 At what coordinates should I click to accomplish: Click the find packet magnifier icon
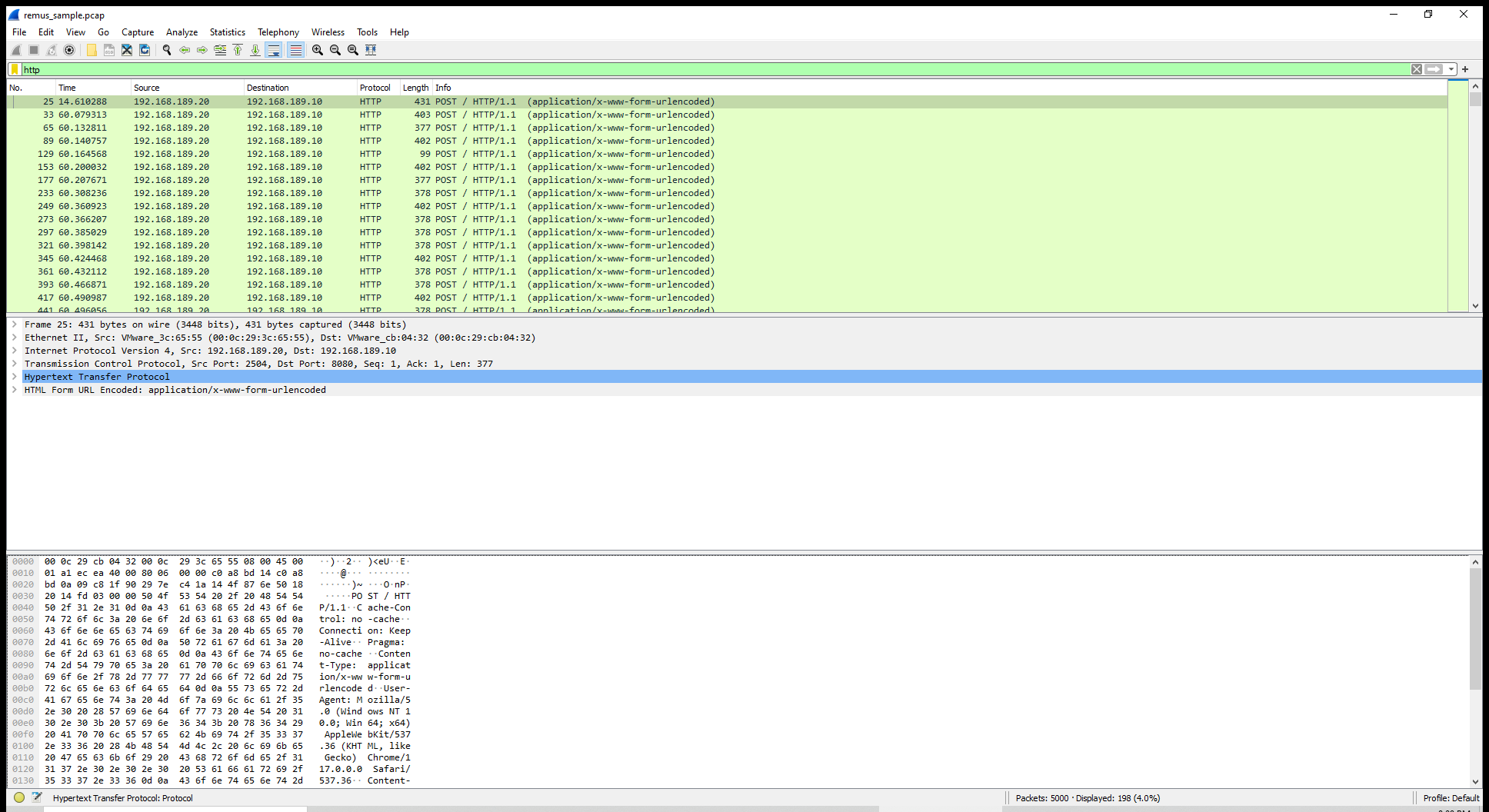166,50
